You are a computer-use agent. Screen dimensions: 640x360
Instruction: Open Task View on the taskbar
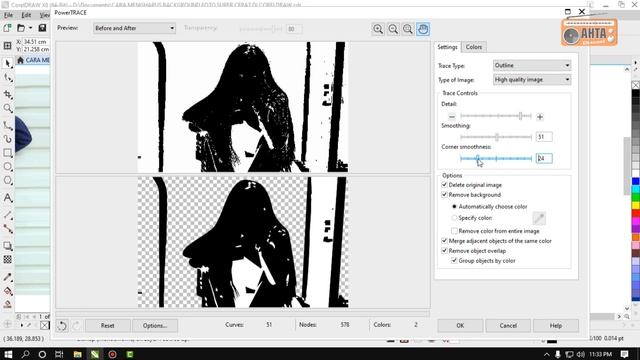coord(59,354)
